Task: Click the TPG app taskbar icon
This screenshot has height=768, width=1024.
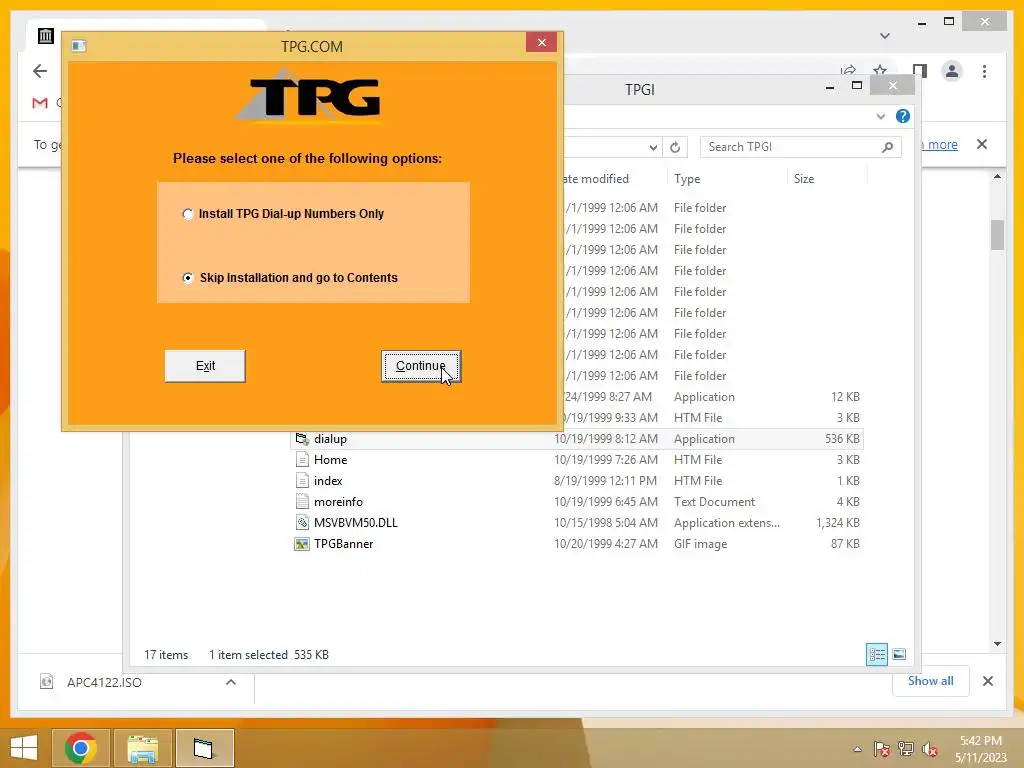Action: [204, 748]
